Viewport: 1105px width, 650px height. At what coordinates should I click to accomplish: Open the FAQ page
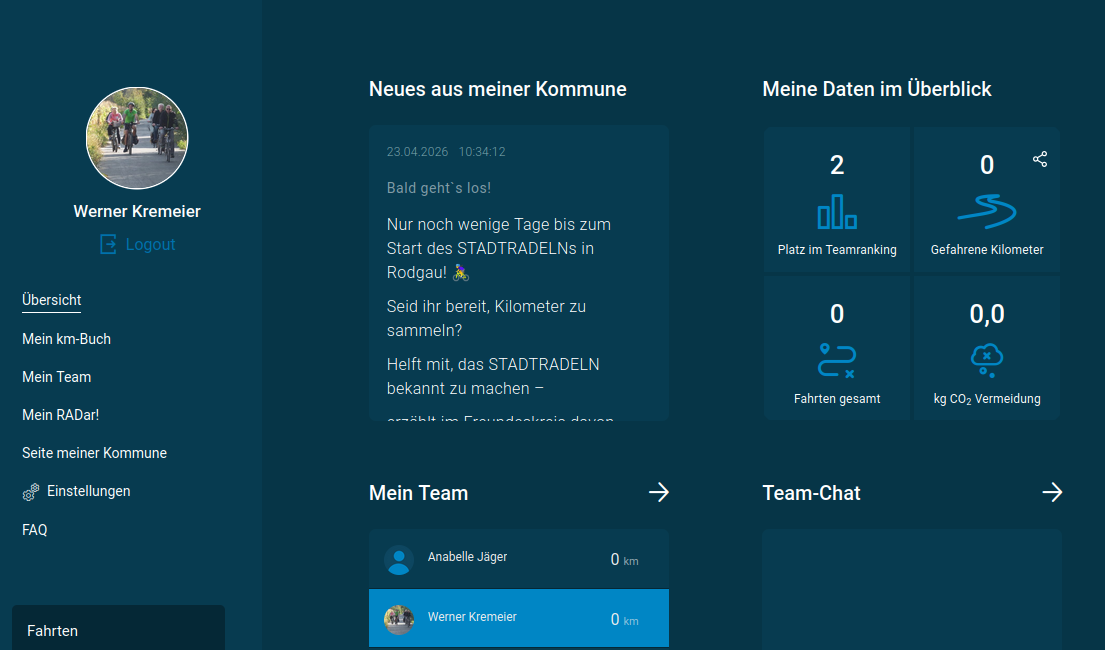point(35,530)
